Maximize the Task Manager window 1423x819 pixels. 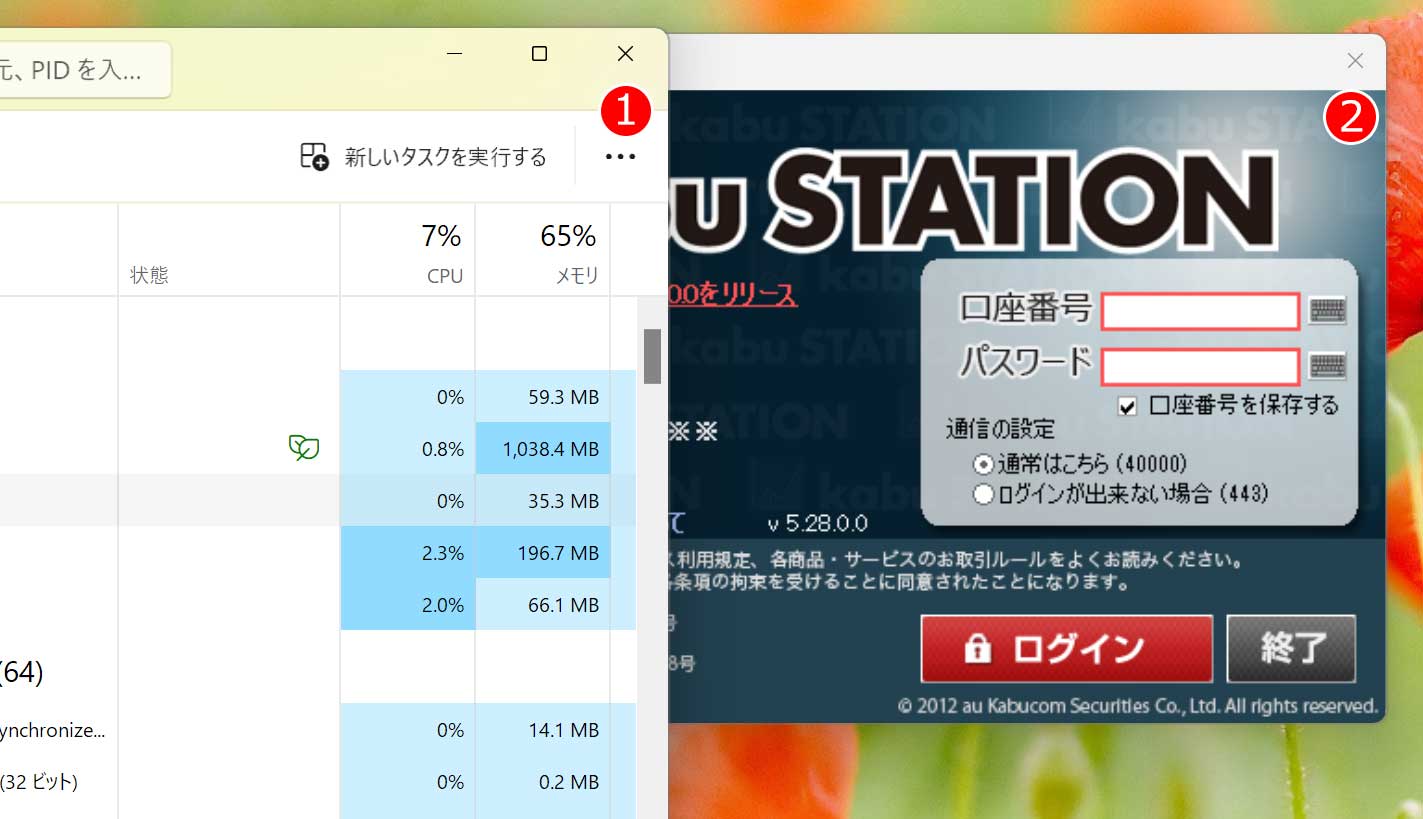(539, 54)
